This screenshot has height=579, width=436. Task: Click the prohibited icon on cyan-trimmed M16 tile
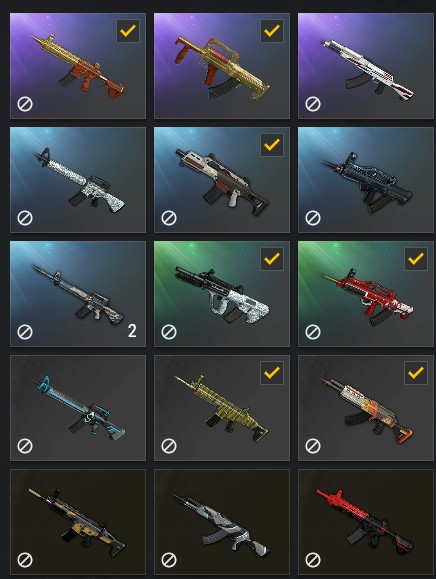click(x=25, y=446)
